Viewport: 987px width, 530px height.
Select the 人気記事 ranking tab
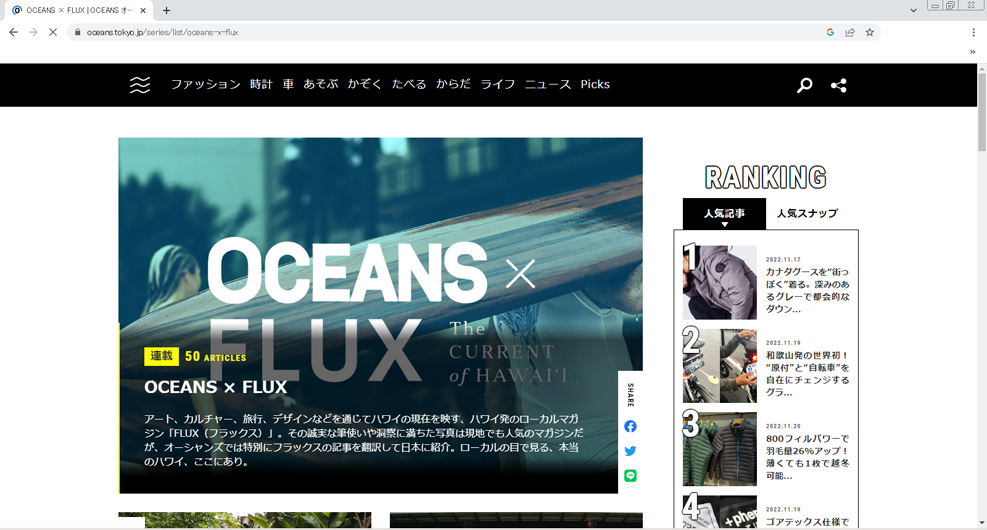click(x=725, y=214)
